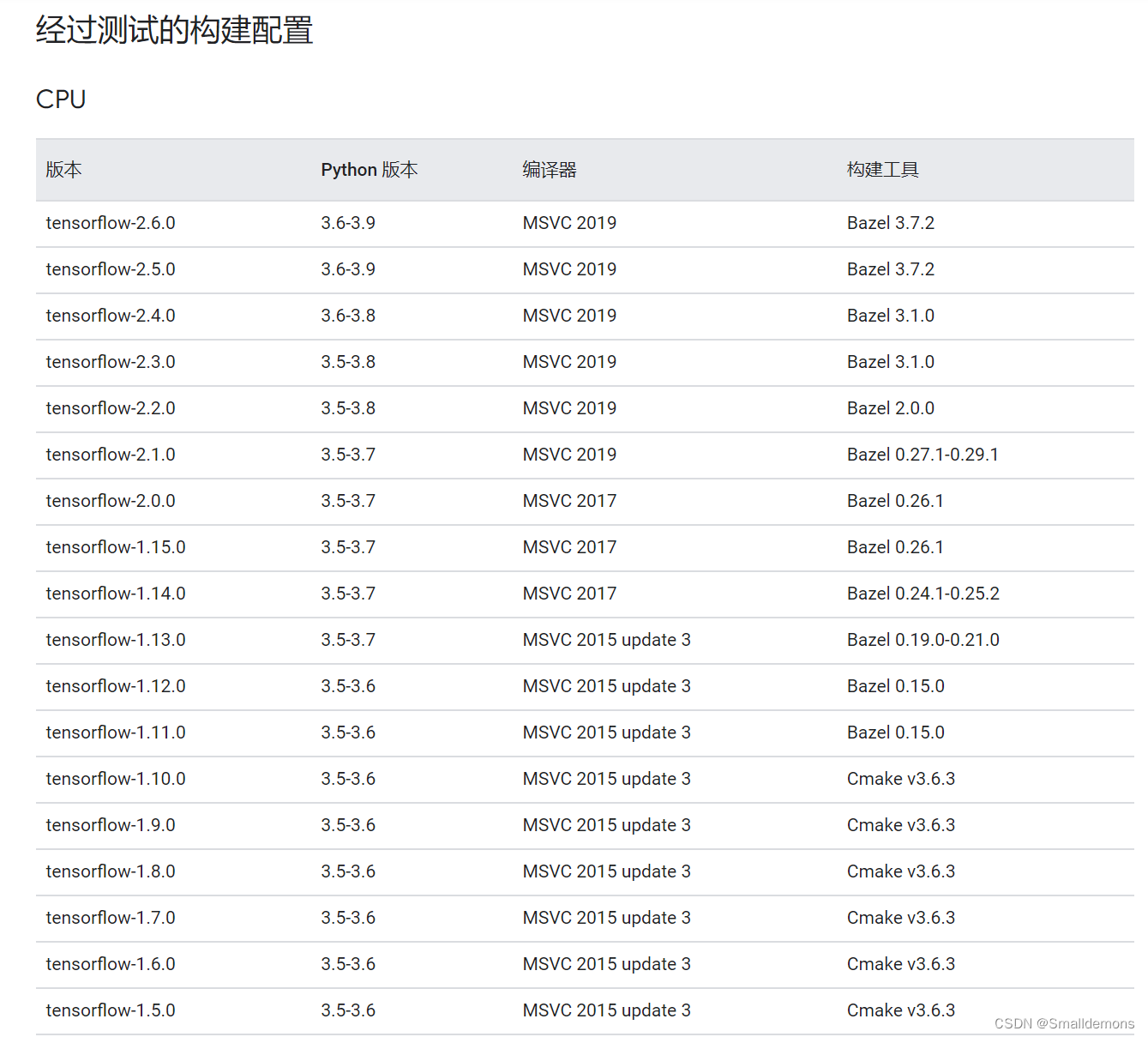Click MSVC 2017 in tensorflow-1.14.0 row

pyautogui.click(x=569, y=594)
